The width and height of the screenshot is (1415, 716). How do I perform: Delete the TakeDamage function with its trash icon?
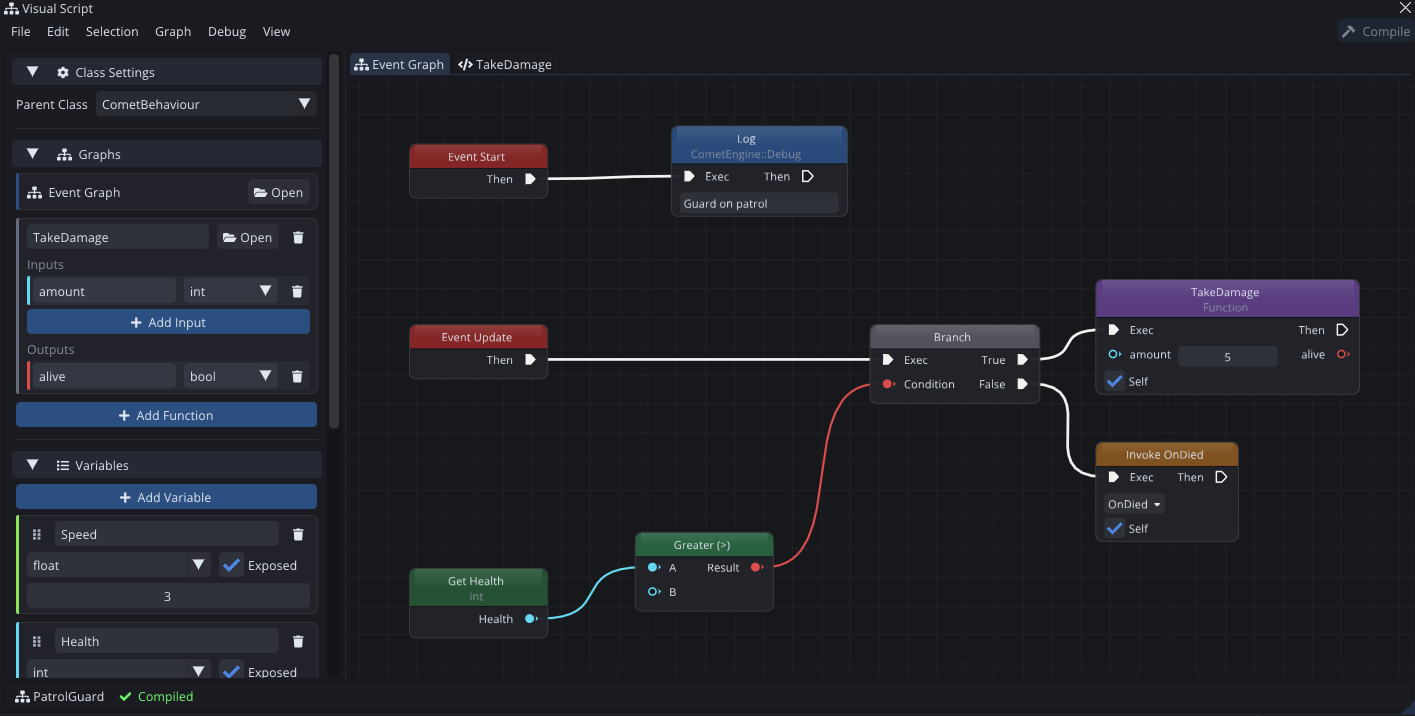(298, 237)
